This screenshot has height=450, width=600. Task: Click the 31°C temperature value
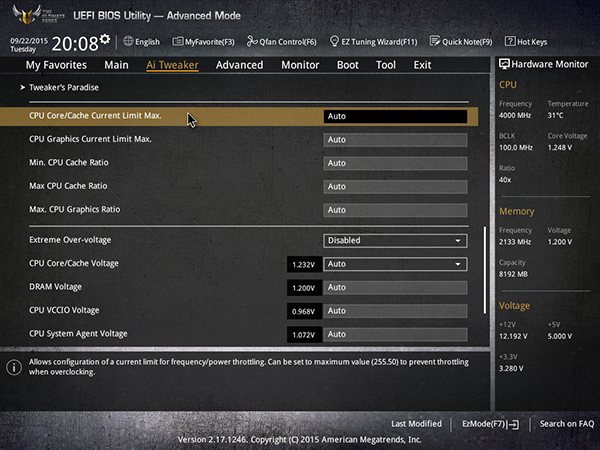(x=555, y=115)
